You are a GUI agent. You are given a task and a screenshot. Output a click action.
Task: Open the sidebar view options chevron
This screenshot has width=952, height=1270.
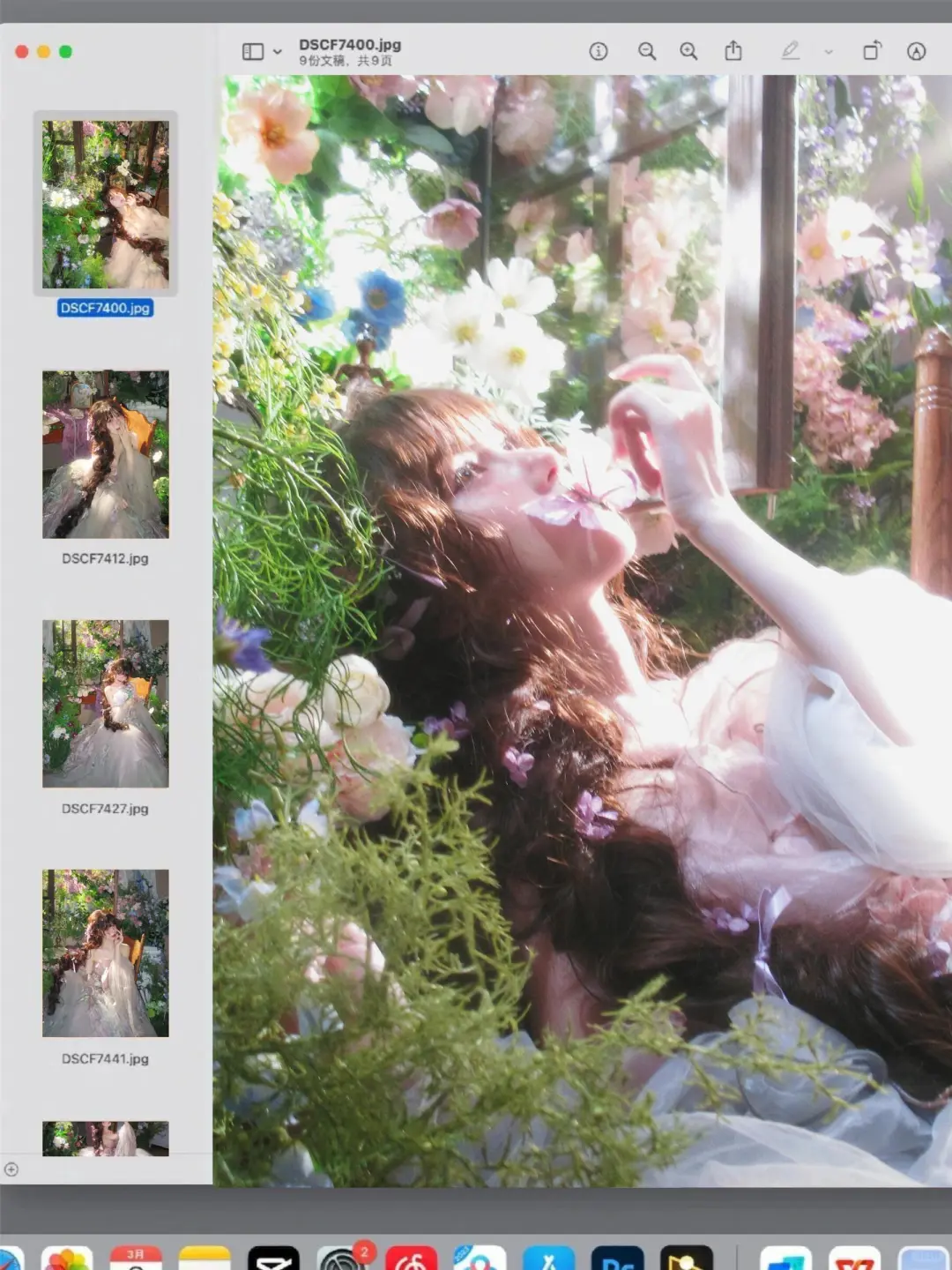coord(278,52)
